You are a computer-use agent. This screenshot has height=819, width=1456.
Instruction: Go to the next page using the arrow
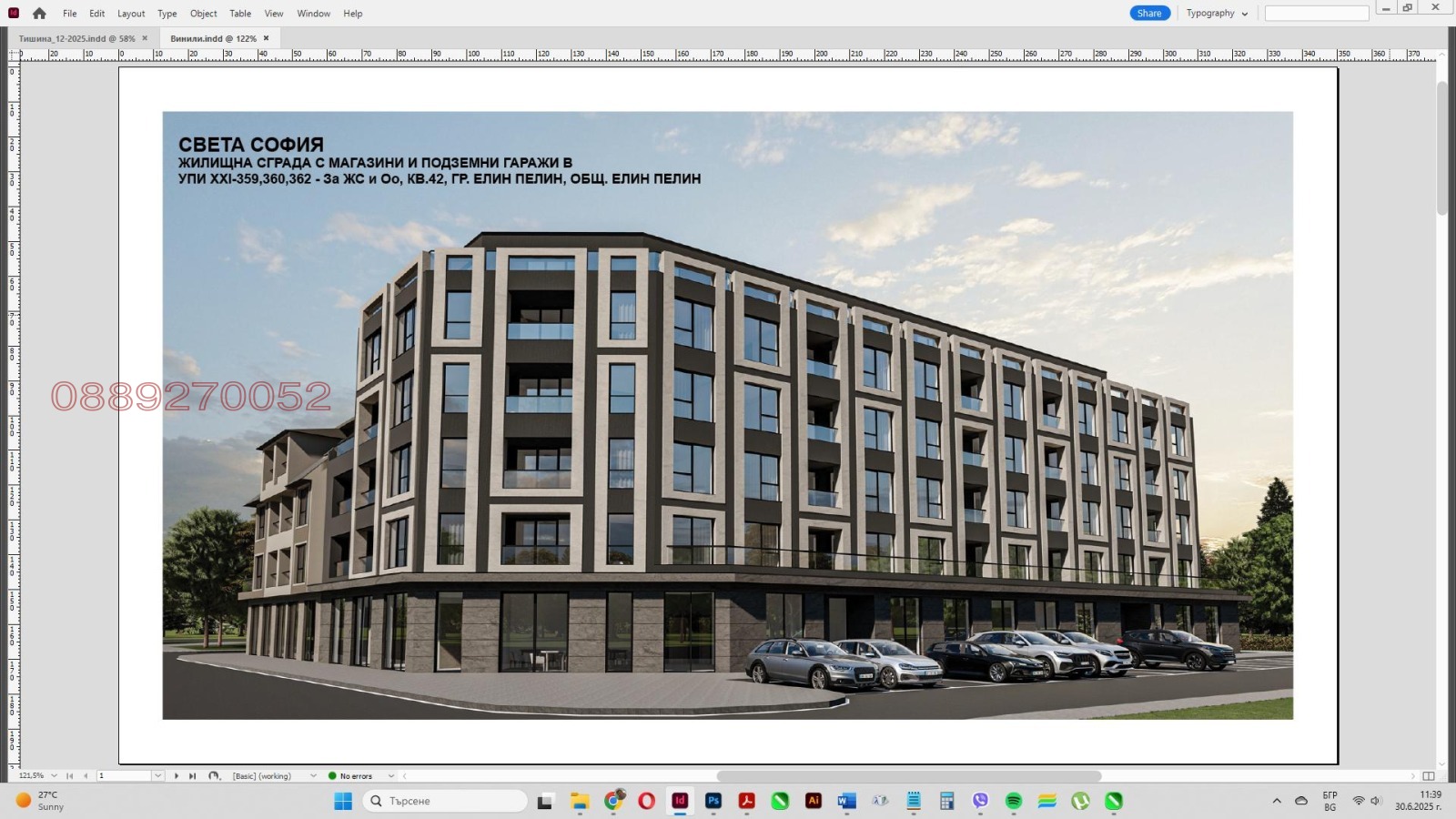click(177, 776)
